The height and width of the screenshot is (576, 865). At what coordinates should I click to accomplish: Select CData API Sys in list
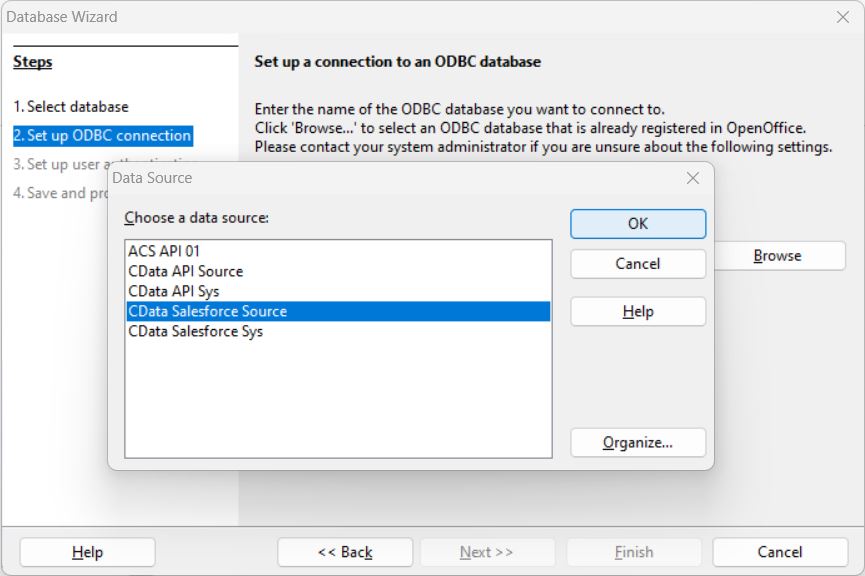click(x=173, y=291)
